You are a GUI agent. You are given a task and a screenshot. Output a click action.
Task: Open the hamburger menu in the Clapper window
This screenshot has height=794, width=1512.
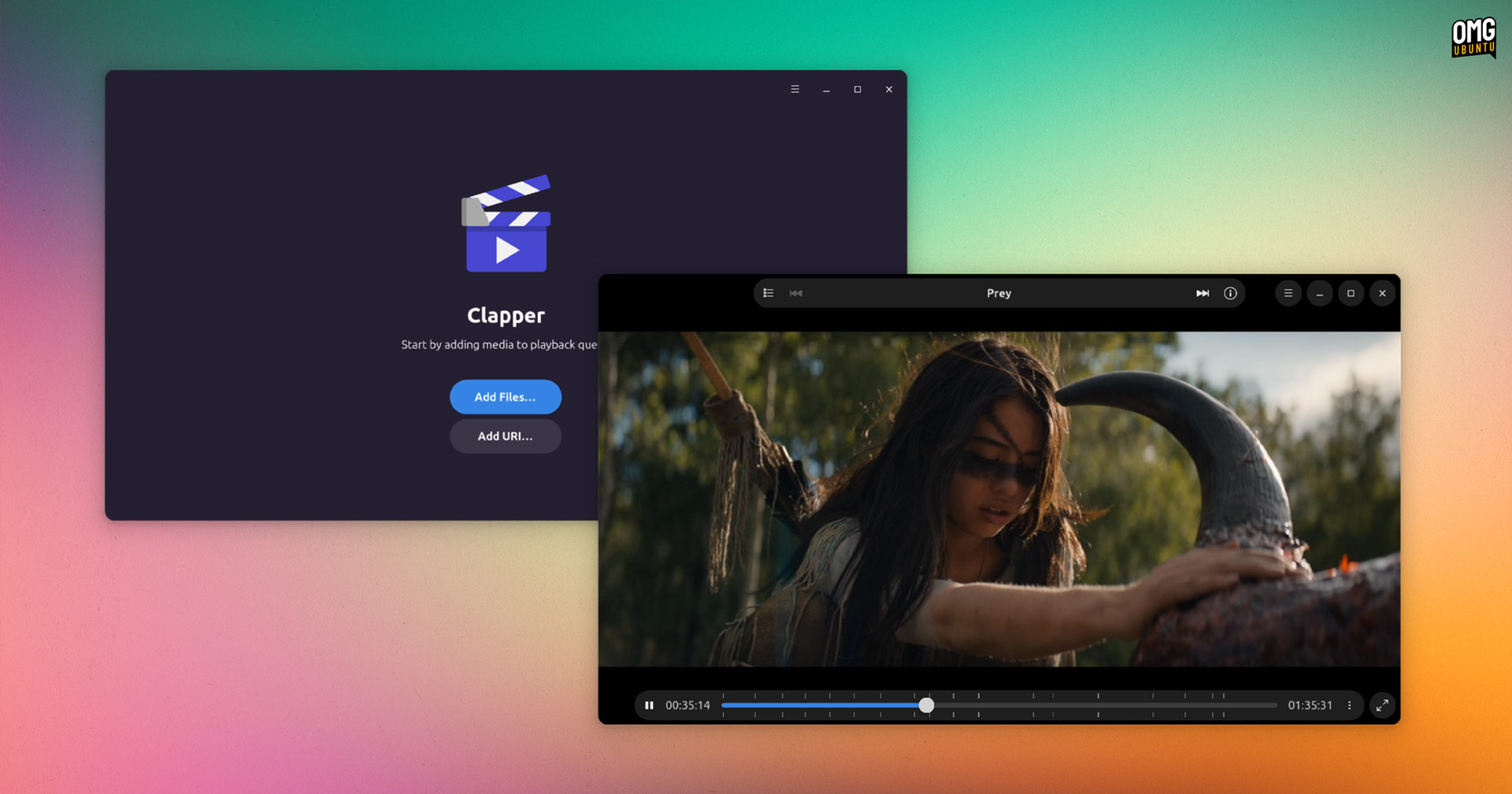point(795,89)
